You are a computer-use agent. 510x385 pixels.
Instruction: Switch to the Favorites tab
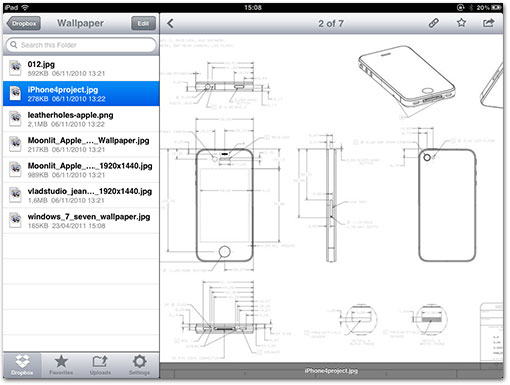(x=61, y=365)
